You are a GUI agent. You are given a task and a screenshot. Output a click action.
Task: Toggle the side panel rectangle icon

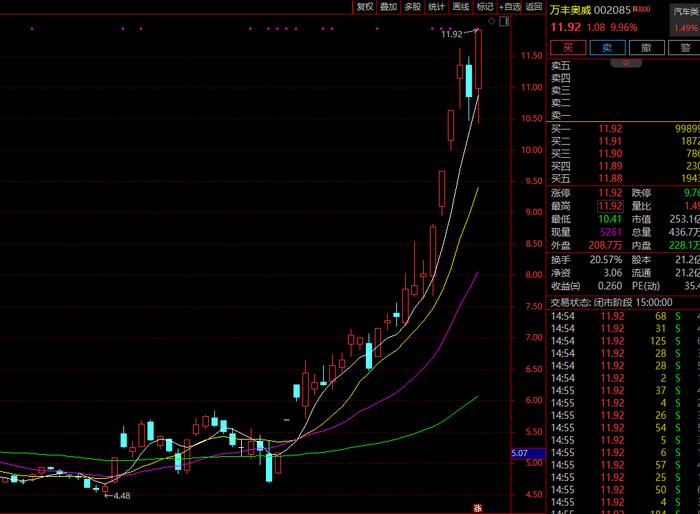[x=504, y=21]
